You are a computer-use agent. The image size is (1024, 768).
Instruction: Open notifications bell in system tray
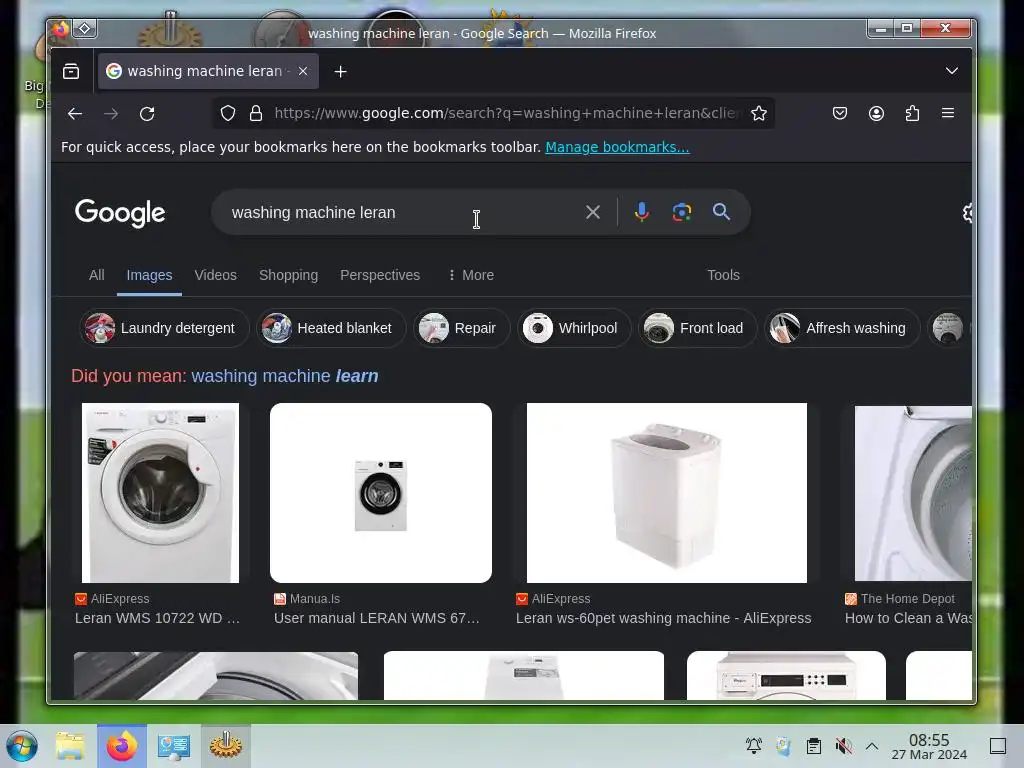[x=754, y=745]
